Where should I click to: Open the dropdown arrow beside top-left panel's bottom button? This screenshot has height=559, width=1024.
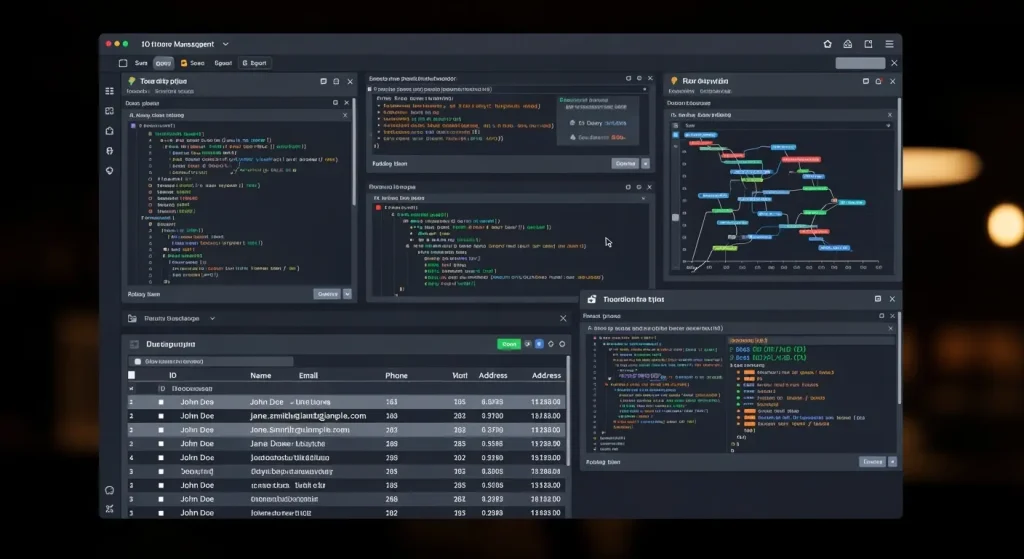pyautogui.click(x=347, y=294)
